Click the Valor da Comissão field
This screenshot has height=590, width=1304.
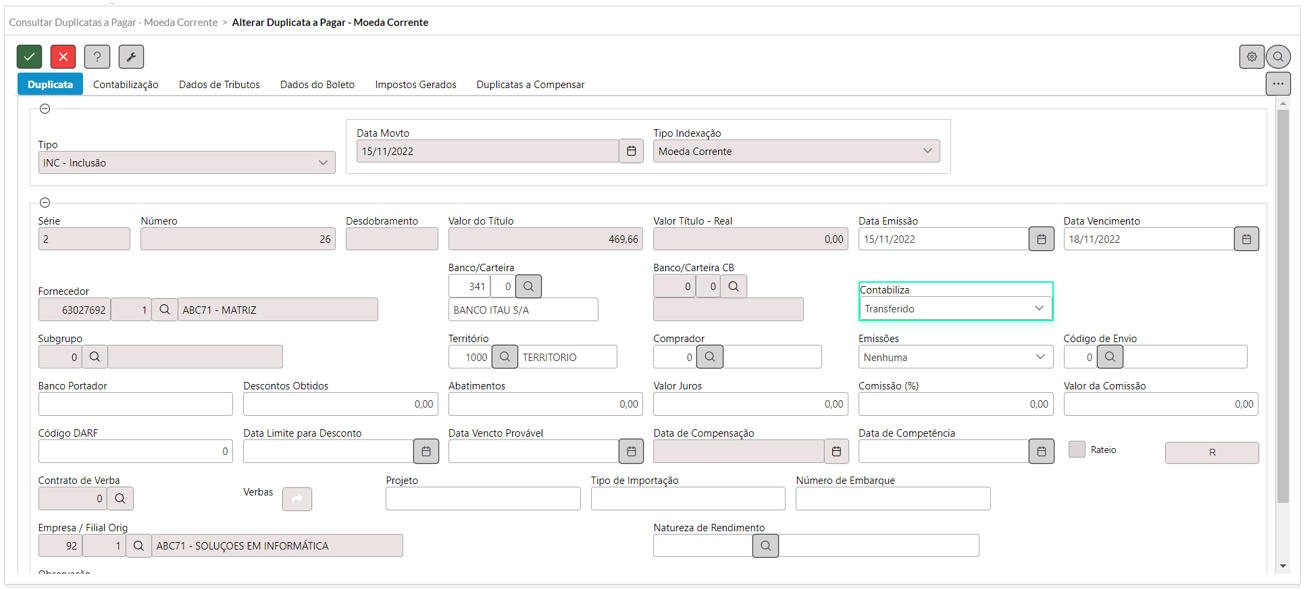pos(1161,404)
